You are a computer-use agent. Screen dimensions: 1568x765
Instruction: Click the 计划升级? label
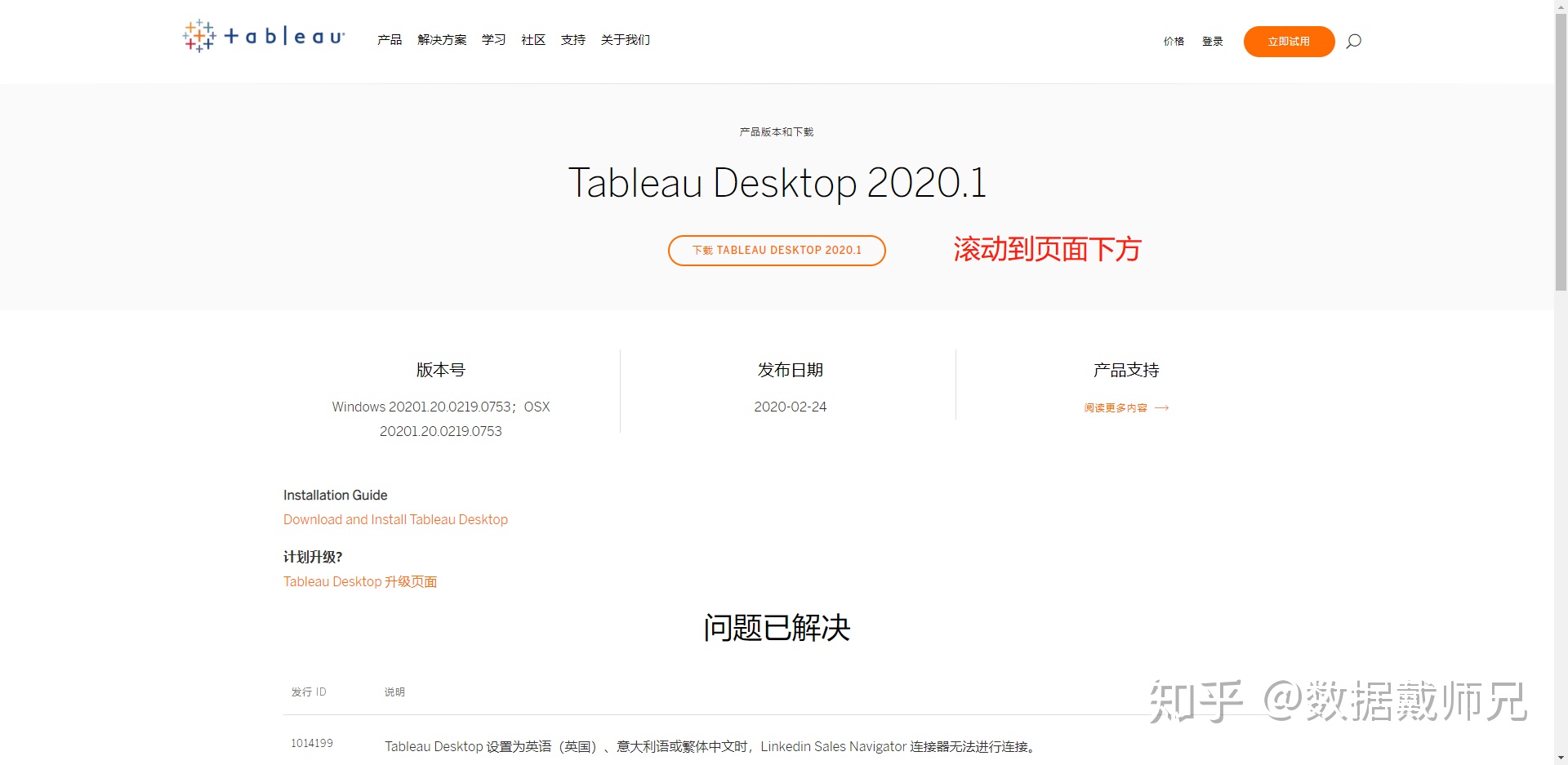click(313, 557)
